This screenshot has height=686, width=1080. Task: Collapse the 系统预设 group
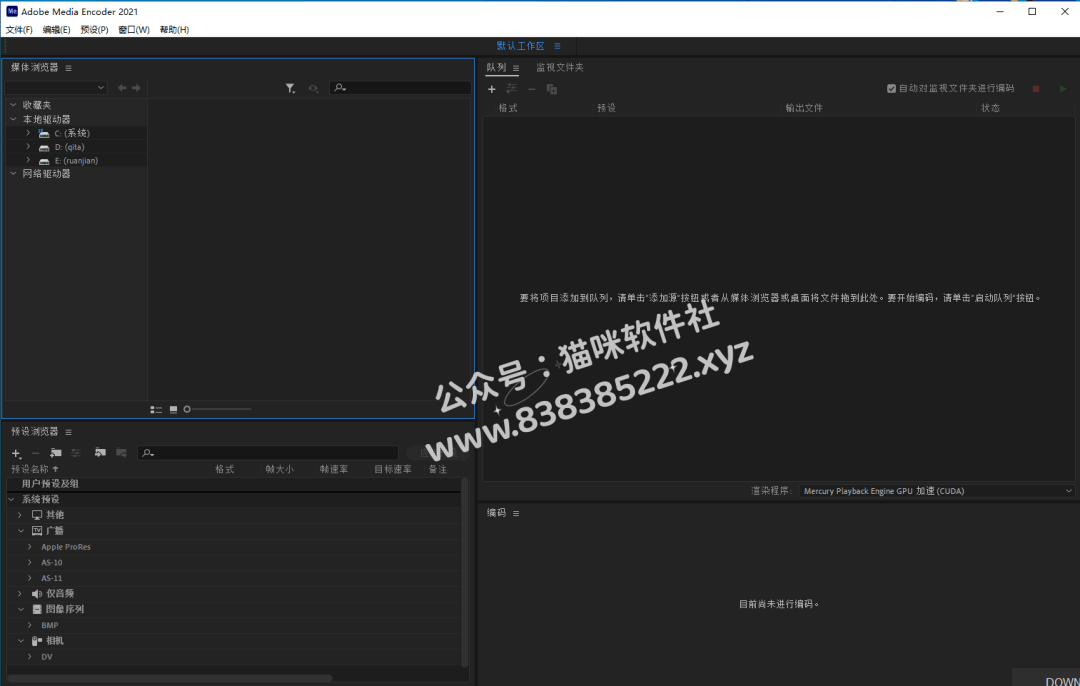pos(12,499)
